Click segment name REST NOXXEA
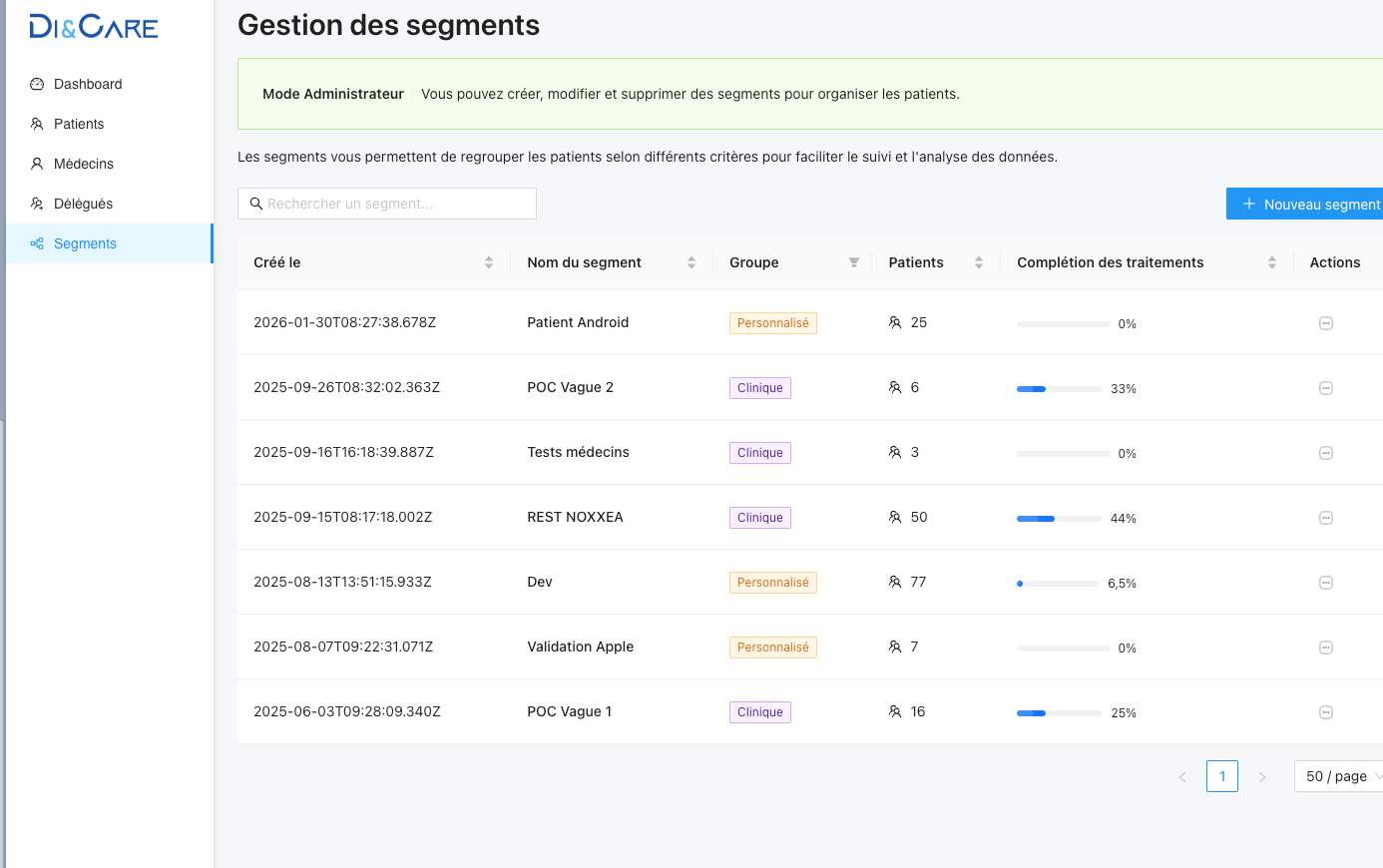 575,517
